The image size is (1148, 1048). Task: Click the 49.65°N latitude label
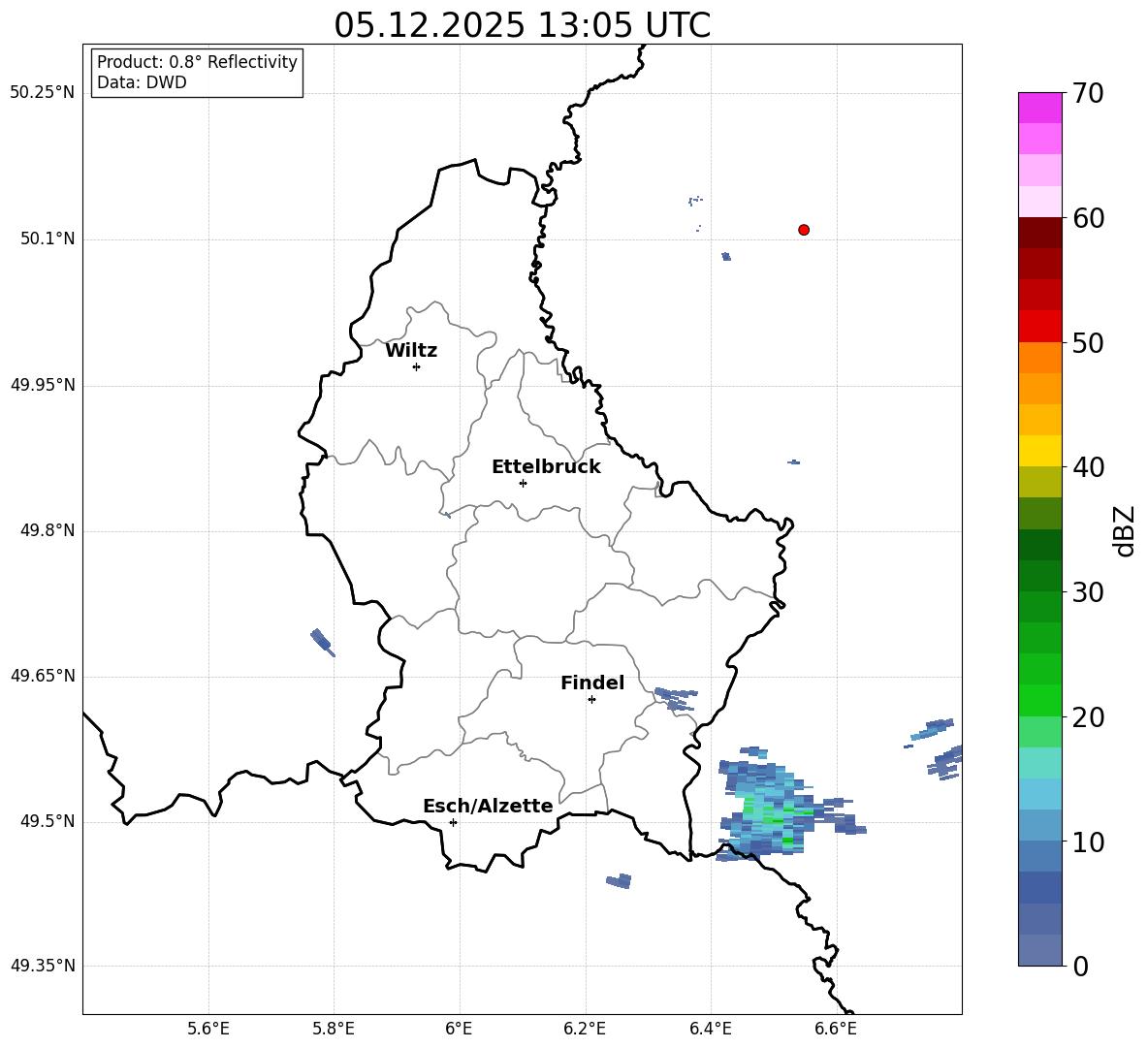(43, 676)
